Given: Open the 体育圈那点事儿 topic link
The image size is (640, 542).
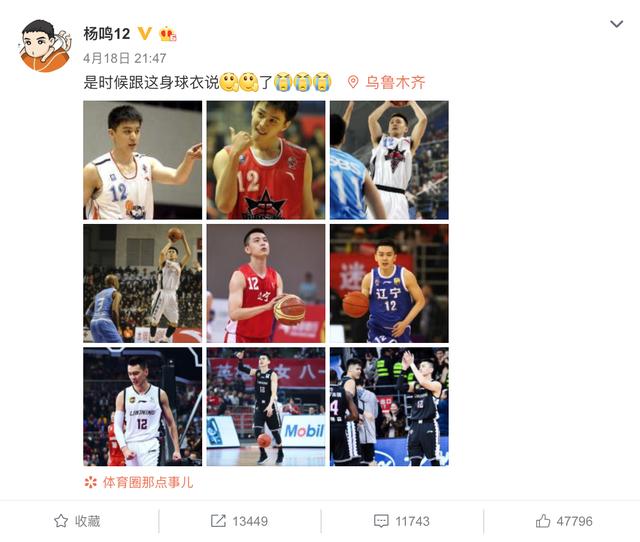Looking at the screenshot, I should tap(147, 482).
